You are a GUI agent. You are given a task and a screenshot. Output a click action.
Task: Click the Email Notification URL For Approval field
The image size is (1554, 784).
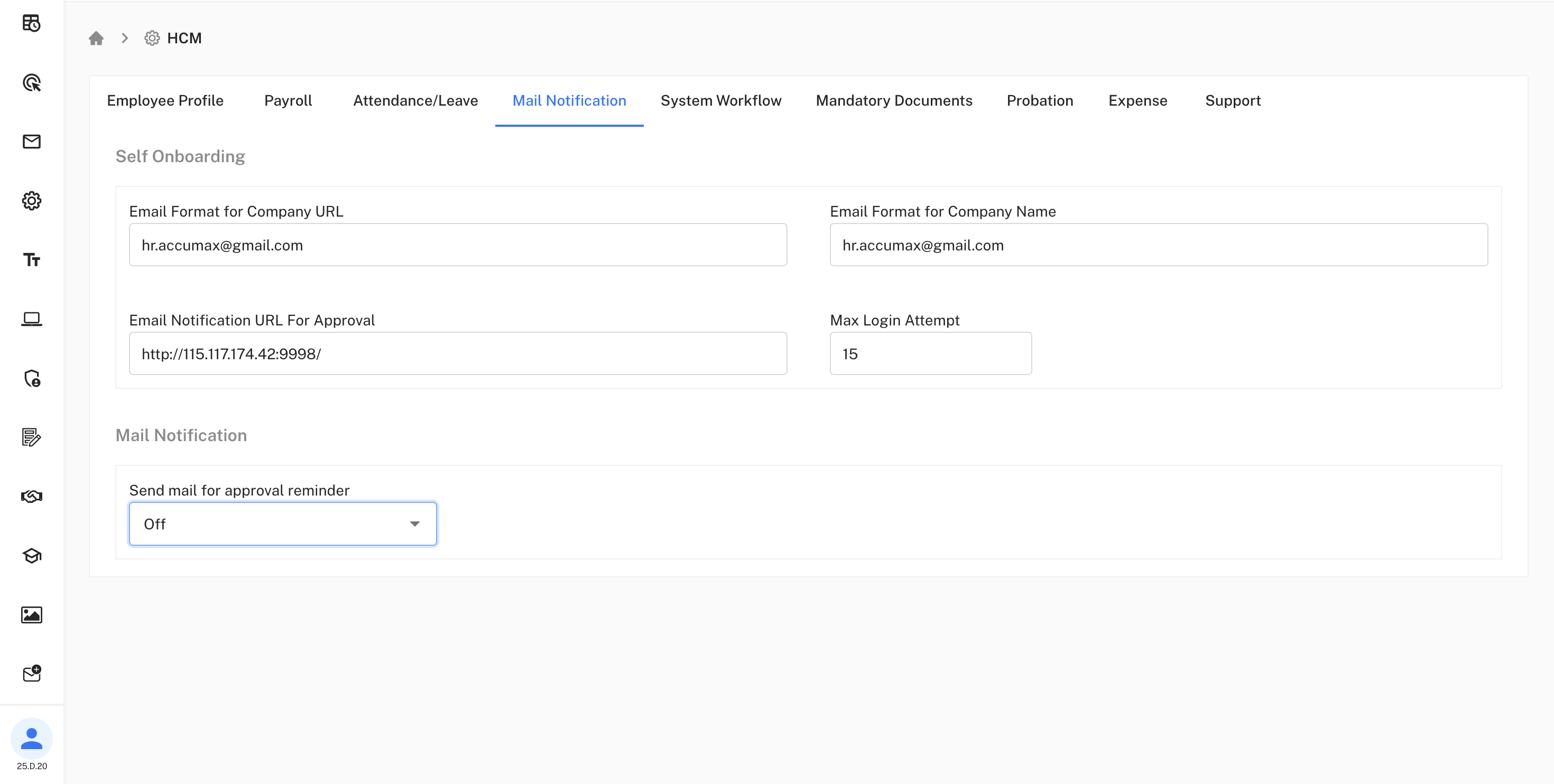point(457,353)
